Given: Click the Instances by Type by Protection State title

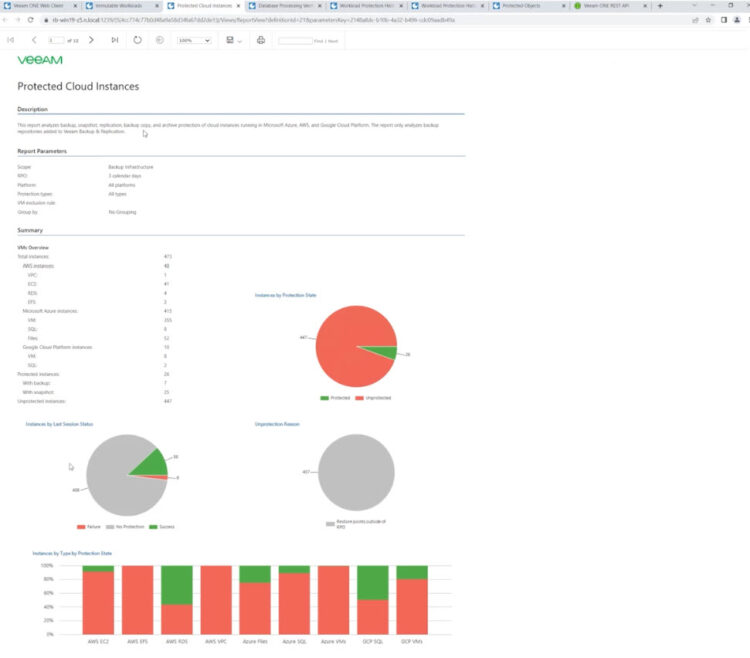Looking at the screenshot, I should pos(72,553).
